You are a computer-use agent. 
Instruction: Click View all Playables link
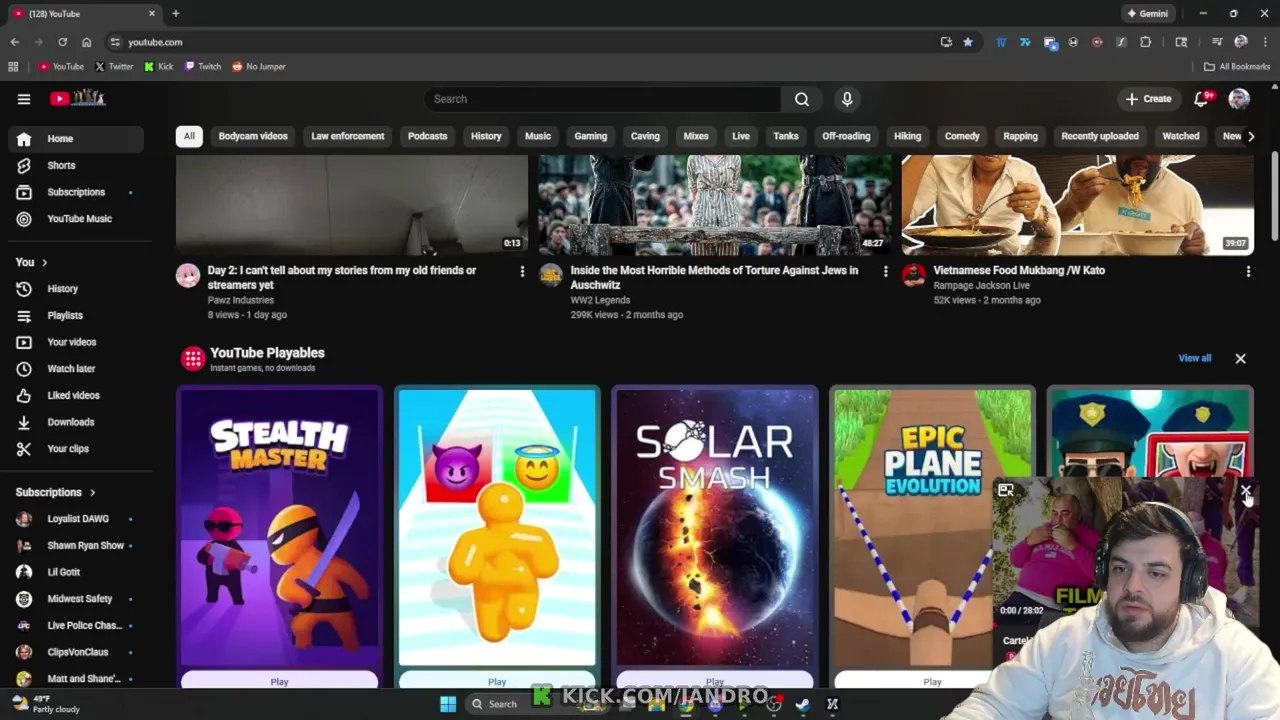click(1194, 358)
